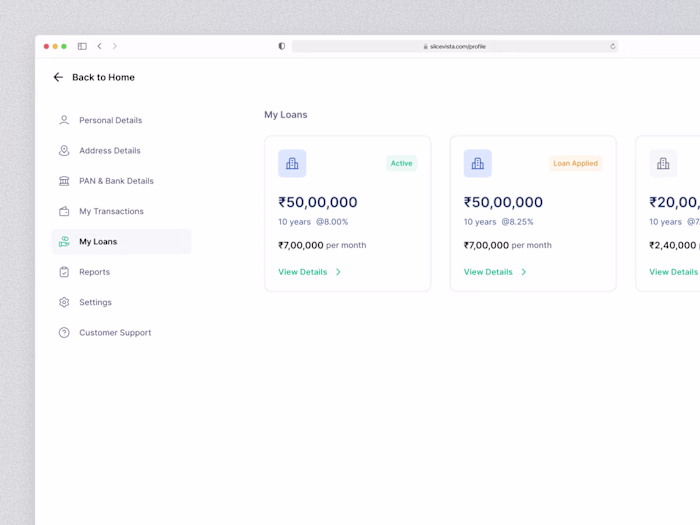Open Settings from sidebar

[x=96, y=302]
